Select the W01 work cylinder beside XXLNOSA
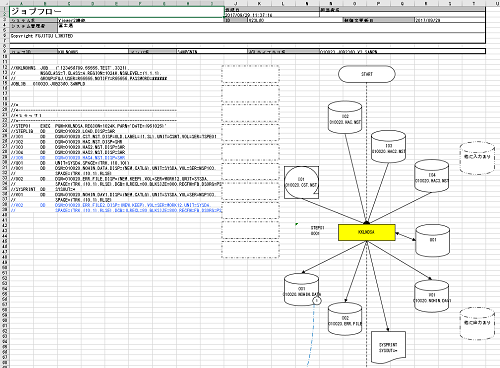Screen dimensions: 500x368 (x=433, y=240)
